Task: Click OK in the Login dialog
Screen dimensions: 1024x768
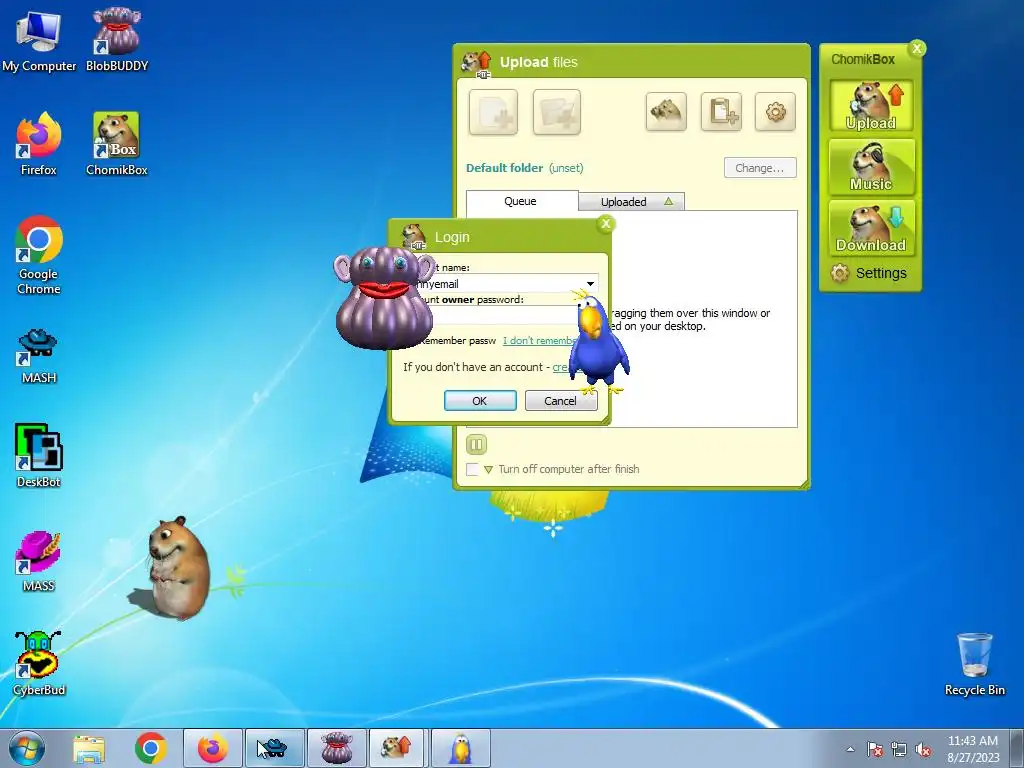Action: click(480, 400)
